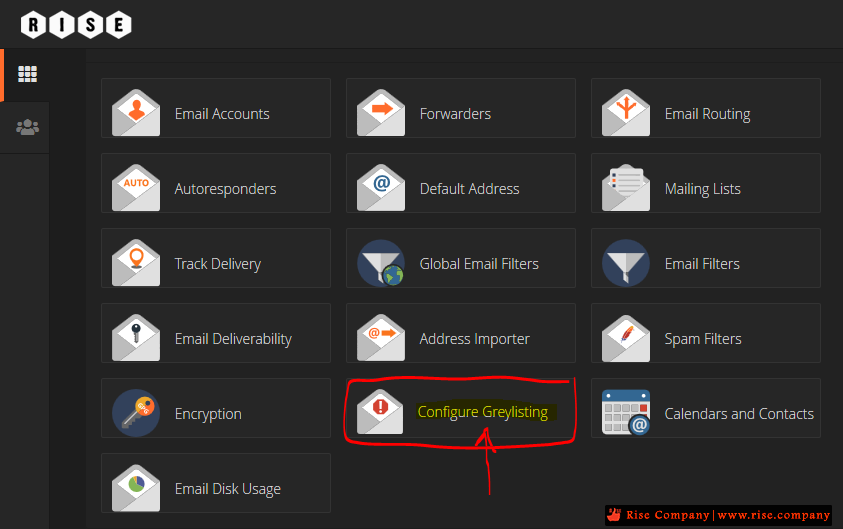Image resolution: width=843 pixels, height=529 pixels.
Task: Open Configure Greylisting link
Action: 483,412
